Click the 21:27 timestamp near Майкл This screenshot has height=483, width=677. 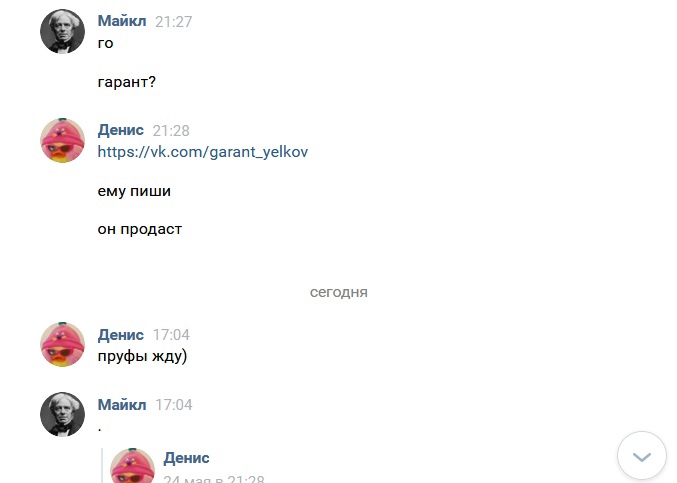(173, 22)
